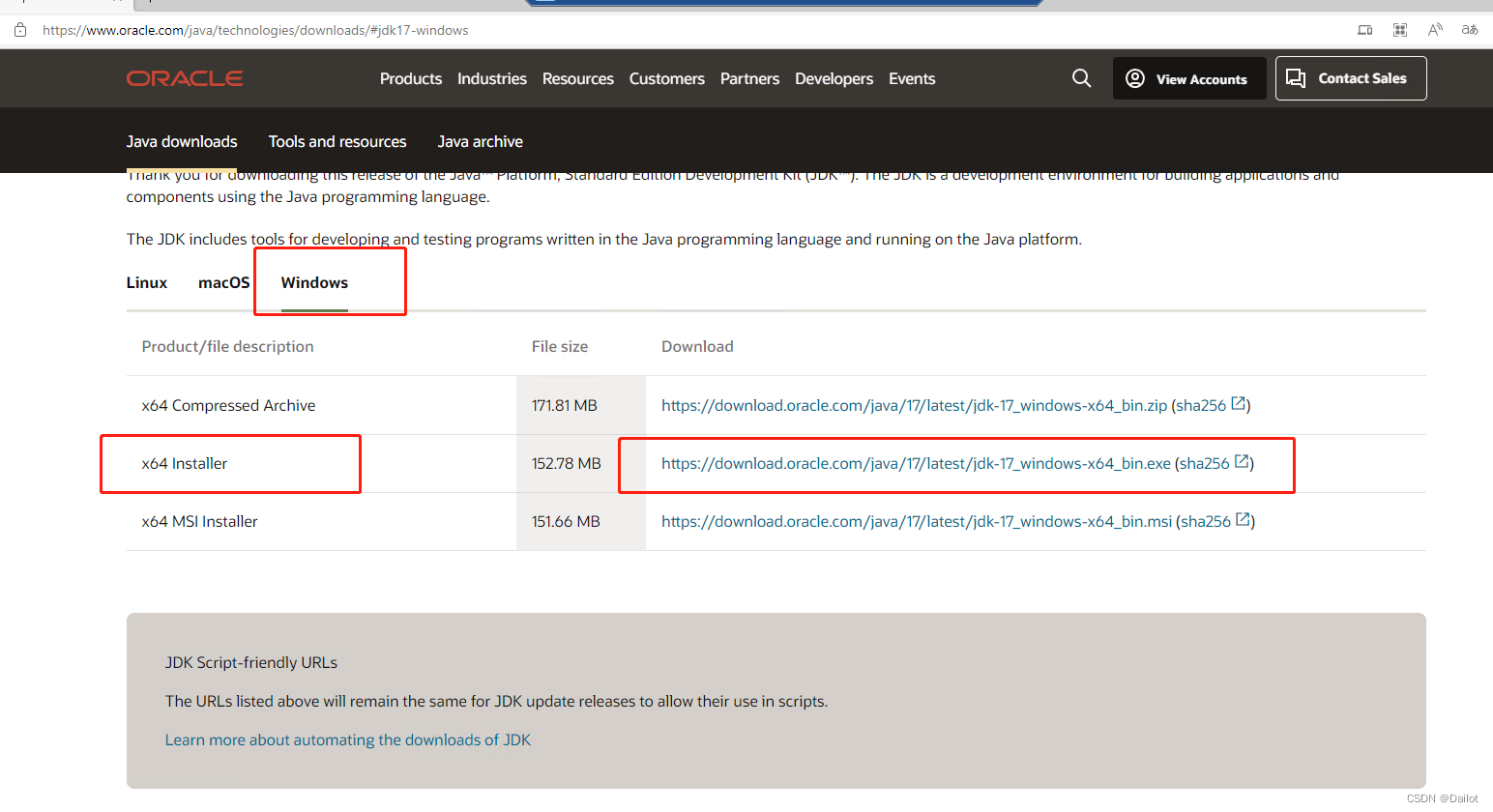Open the Partners menu
Screen dimensions: 1493x812
point(749,78)
